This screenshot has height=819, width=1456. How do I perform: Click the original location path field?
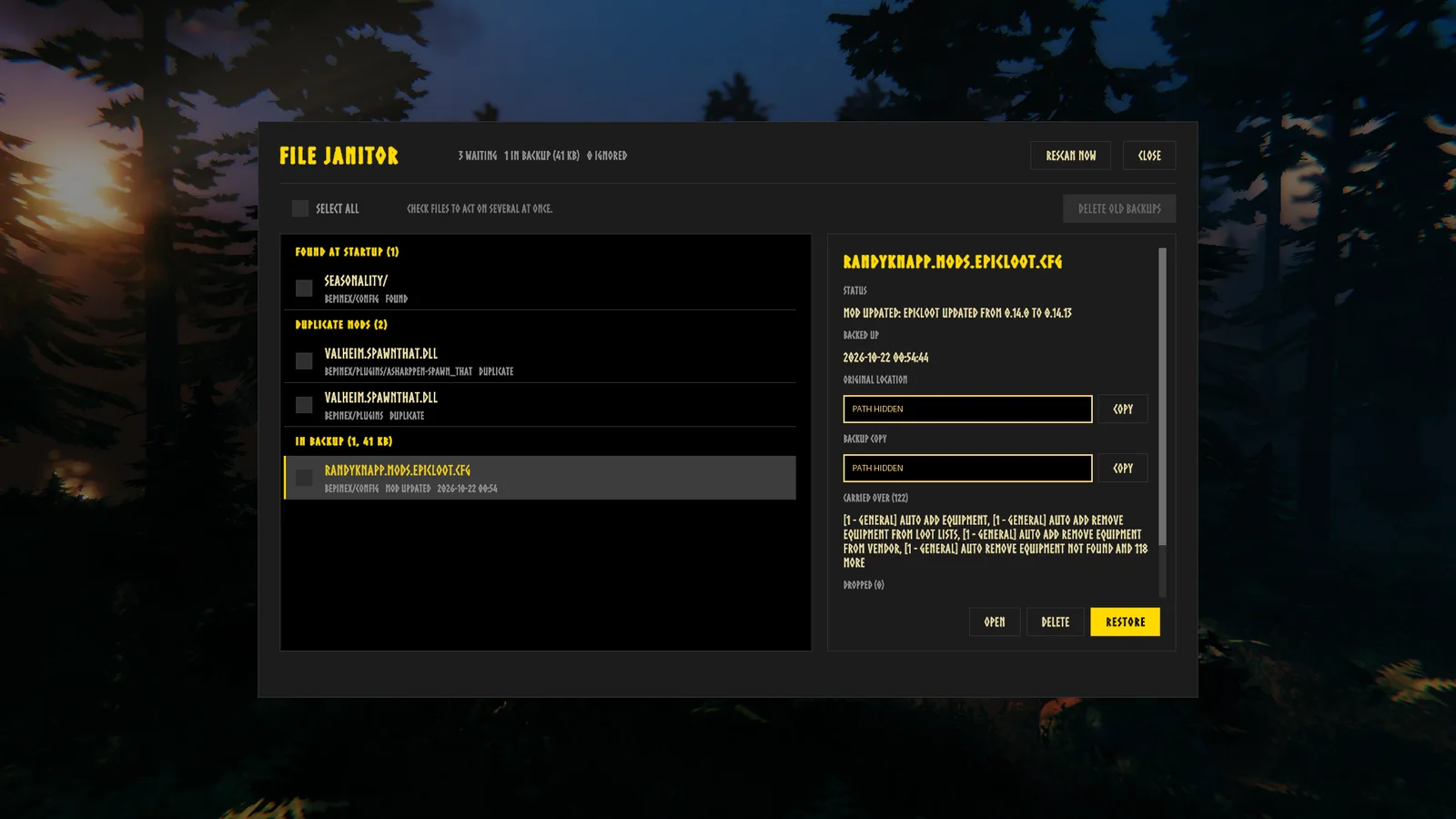pos(967,409)
